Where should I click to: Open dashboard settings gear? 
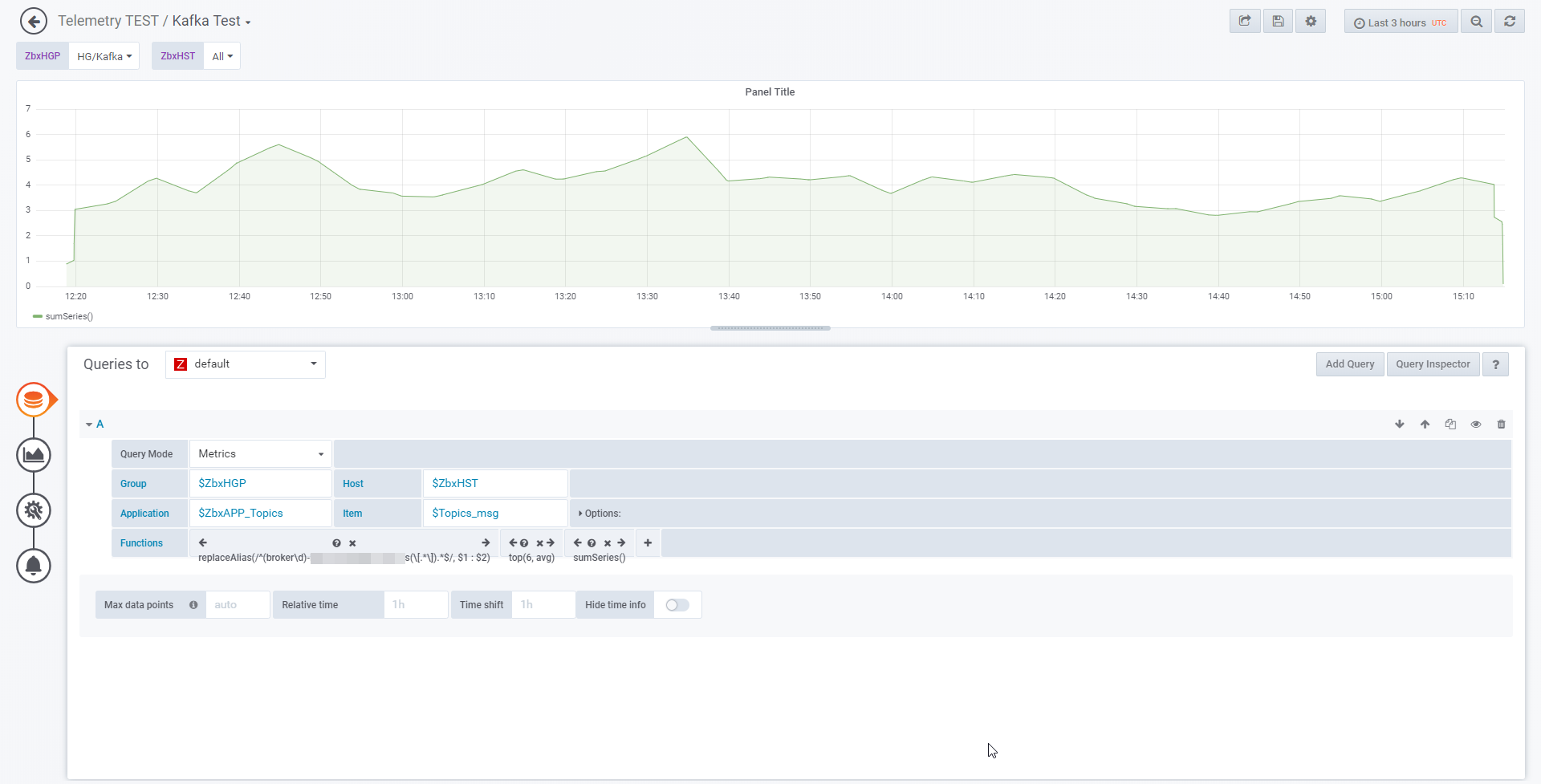point(1311,22)
